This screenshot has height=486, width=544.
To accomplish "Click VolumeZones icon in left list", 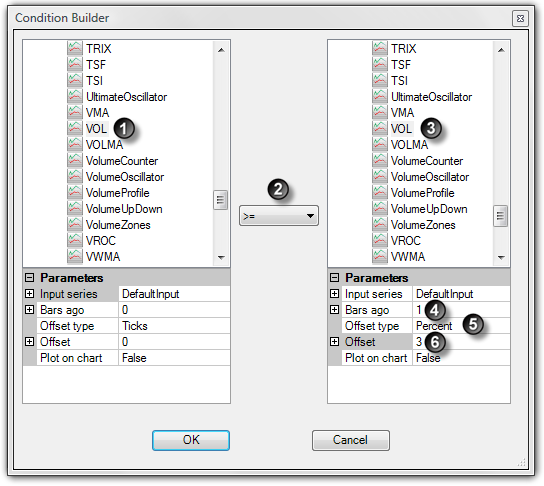I will tap(75, 224).
